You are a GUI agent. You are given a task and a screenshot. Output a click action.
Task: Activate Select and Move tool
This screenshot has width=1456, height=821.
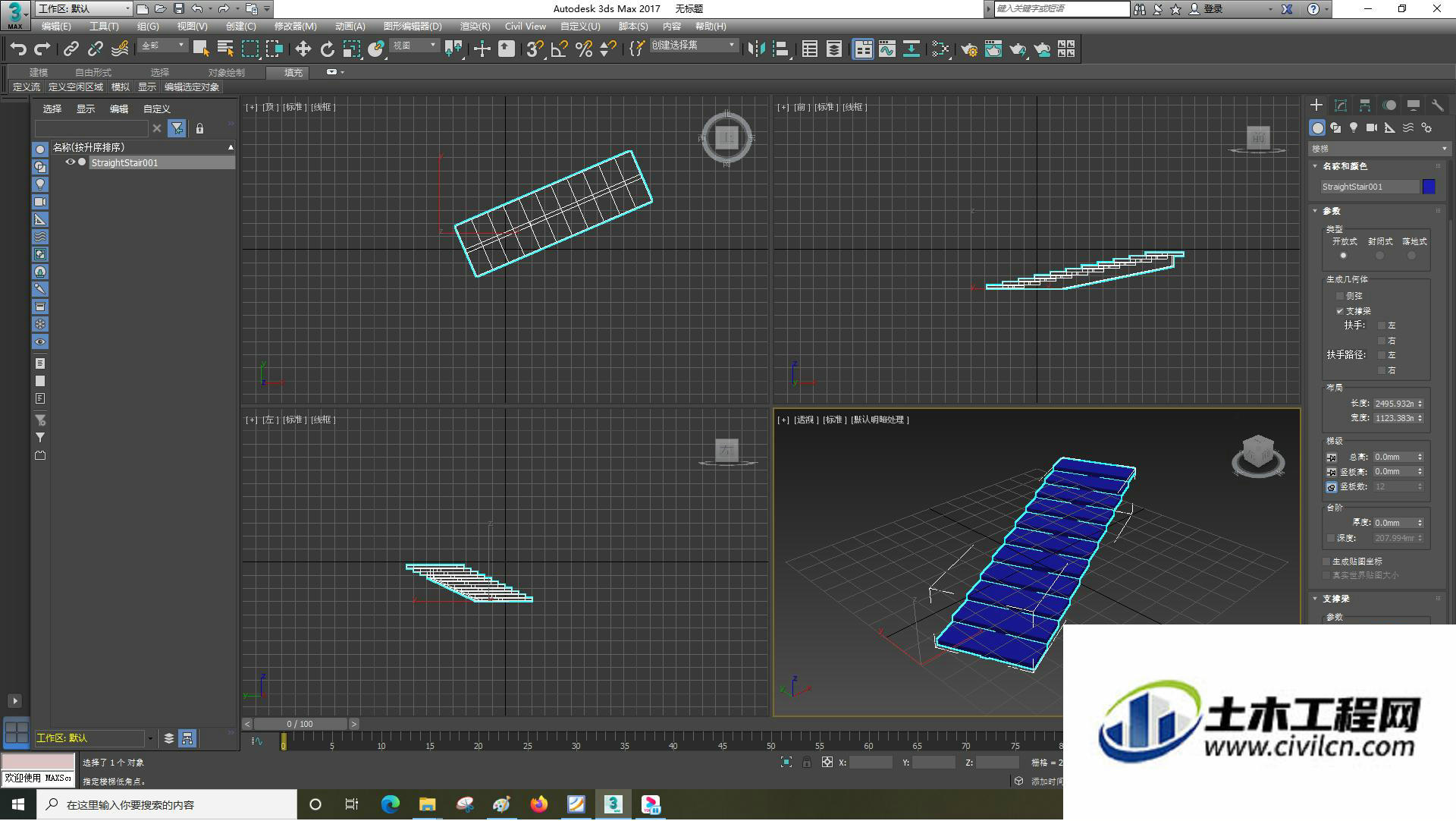pyautogui.click(x=303, y=49)
